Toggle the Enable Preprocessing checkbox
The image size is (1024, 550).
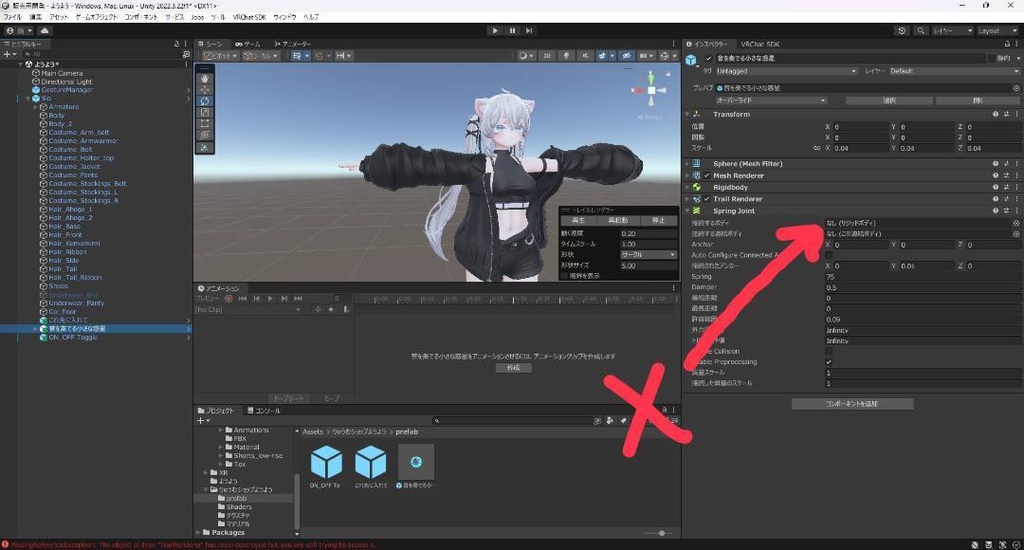tap(829, 362)
